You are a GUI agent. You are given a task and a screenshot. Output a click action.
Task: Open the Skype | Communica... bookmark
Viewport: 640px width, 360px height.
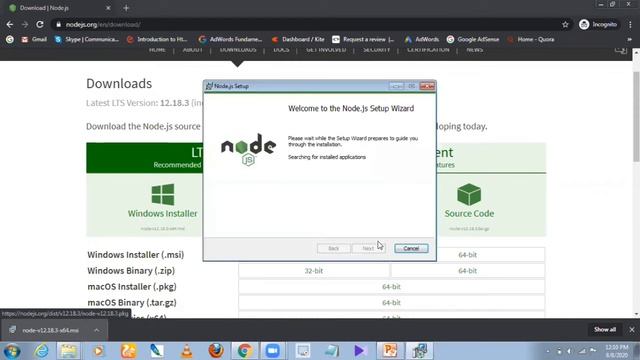point(87,40)
